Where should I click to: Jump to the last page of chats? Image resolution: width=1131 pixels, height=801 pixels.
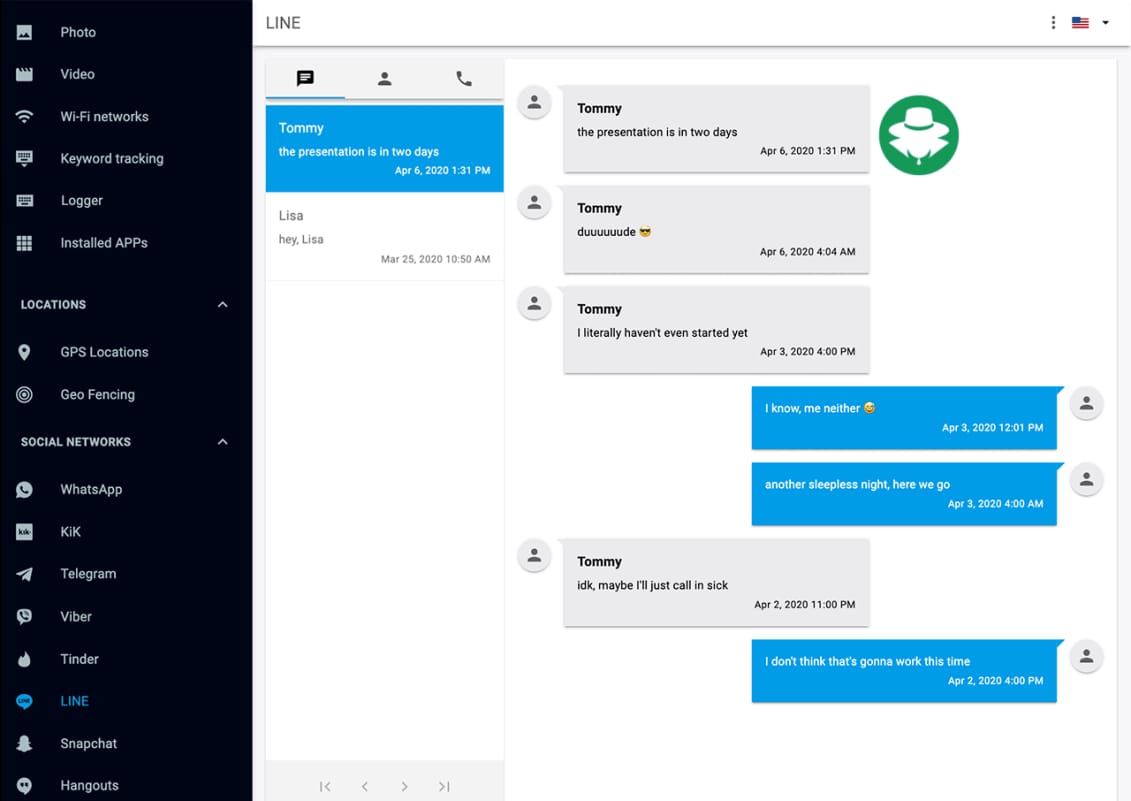click(x=444, y=787)
